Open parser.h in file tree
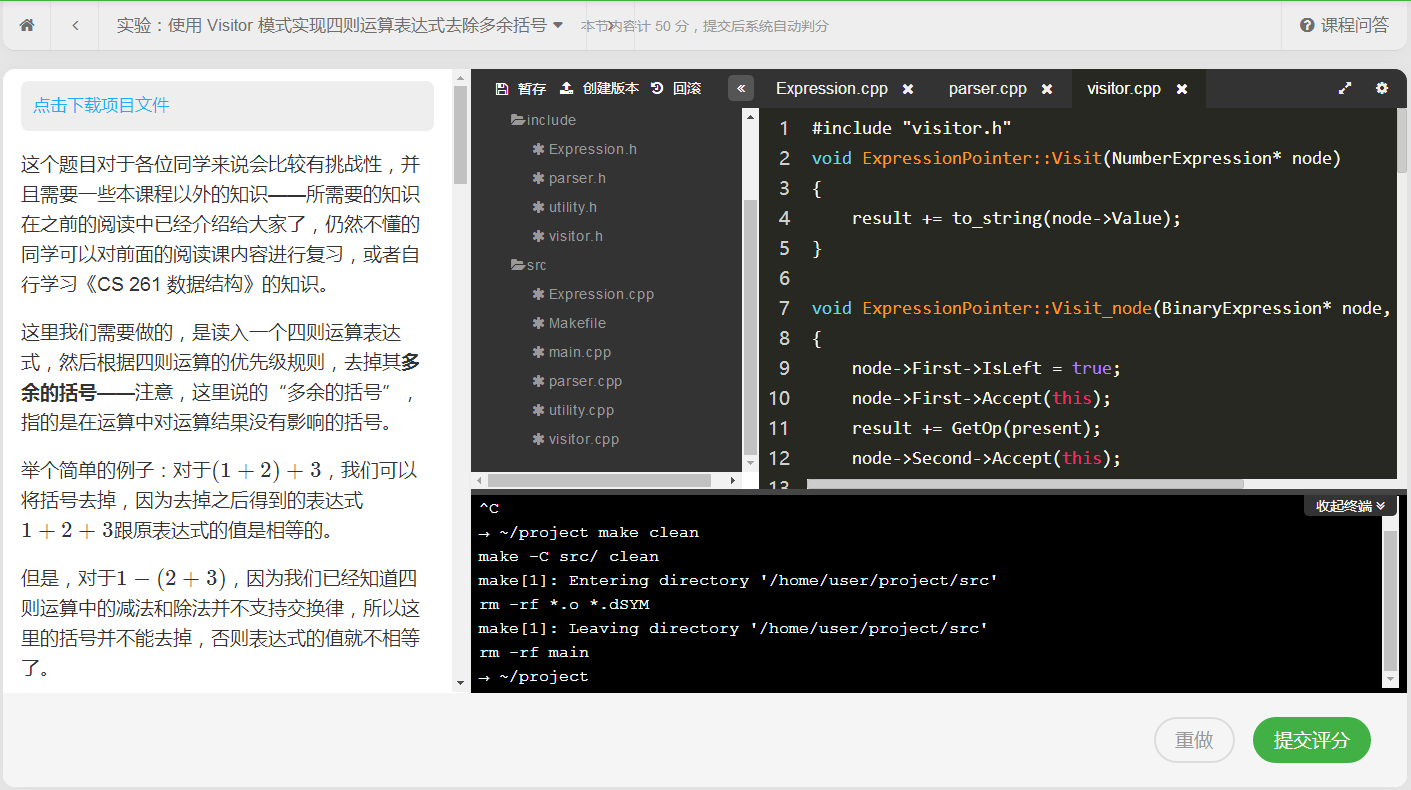1411x790 pixels. [577, 178]
